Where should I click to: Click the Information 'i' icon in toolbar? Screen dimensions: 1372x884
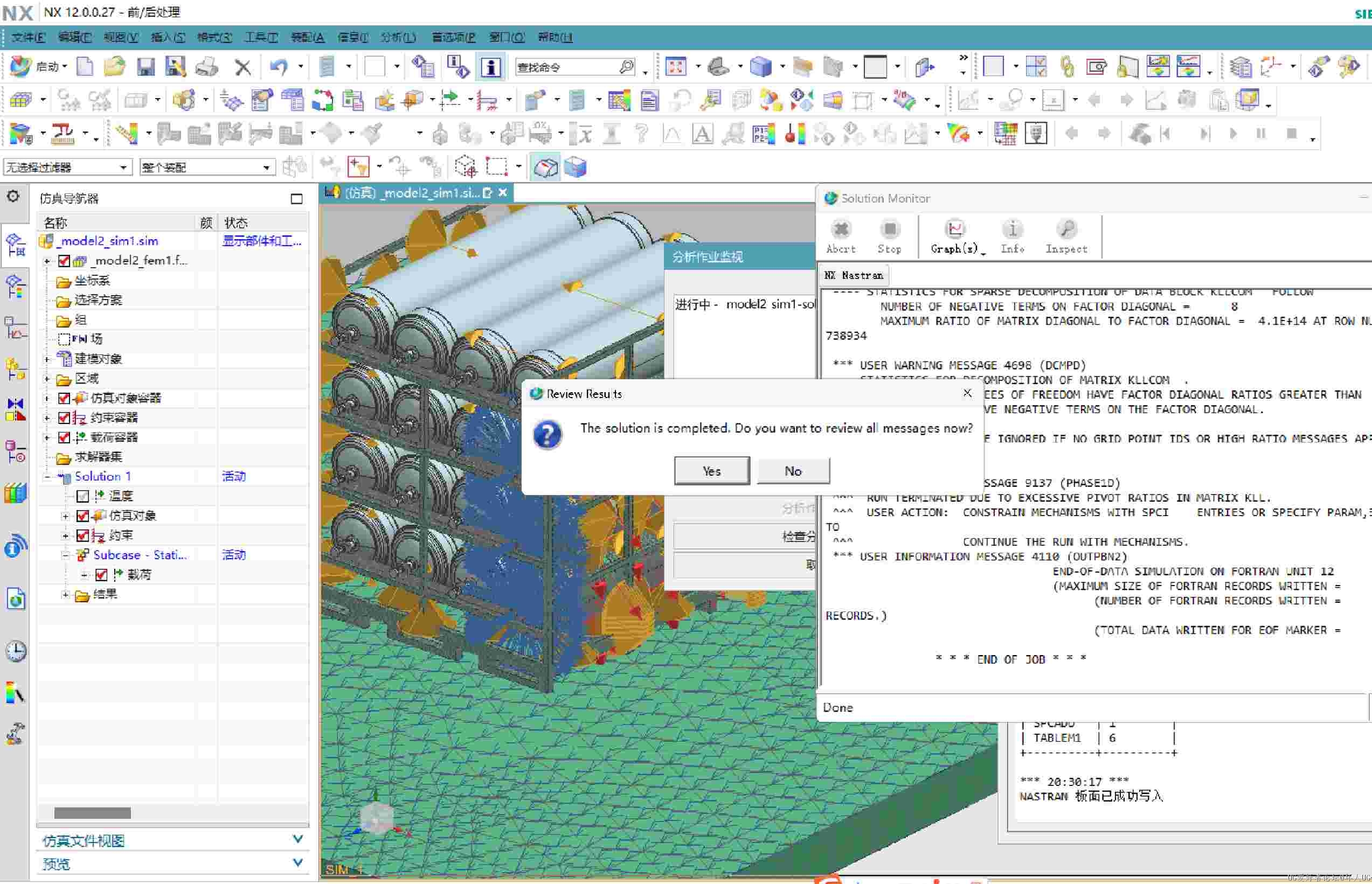click(490, 67)
